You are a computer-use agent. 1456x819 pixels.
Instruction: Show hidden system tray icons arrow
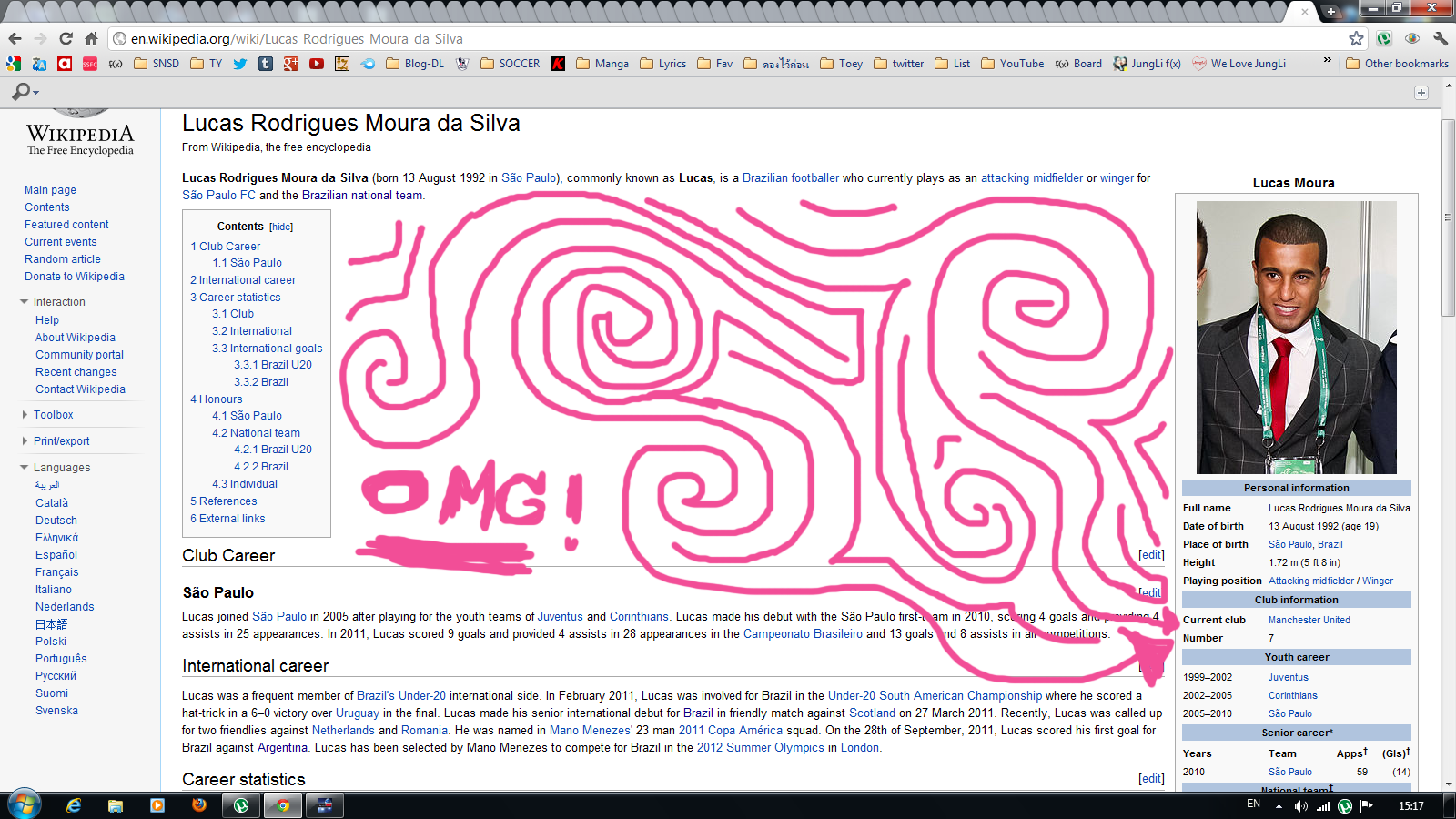click(1279, 806)
